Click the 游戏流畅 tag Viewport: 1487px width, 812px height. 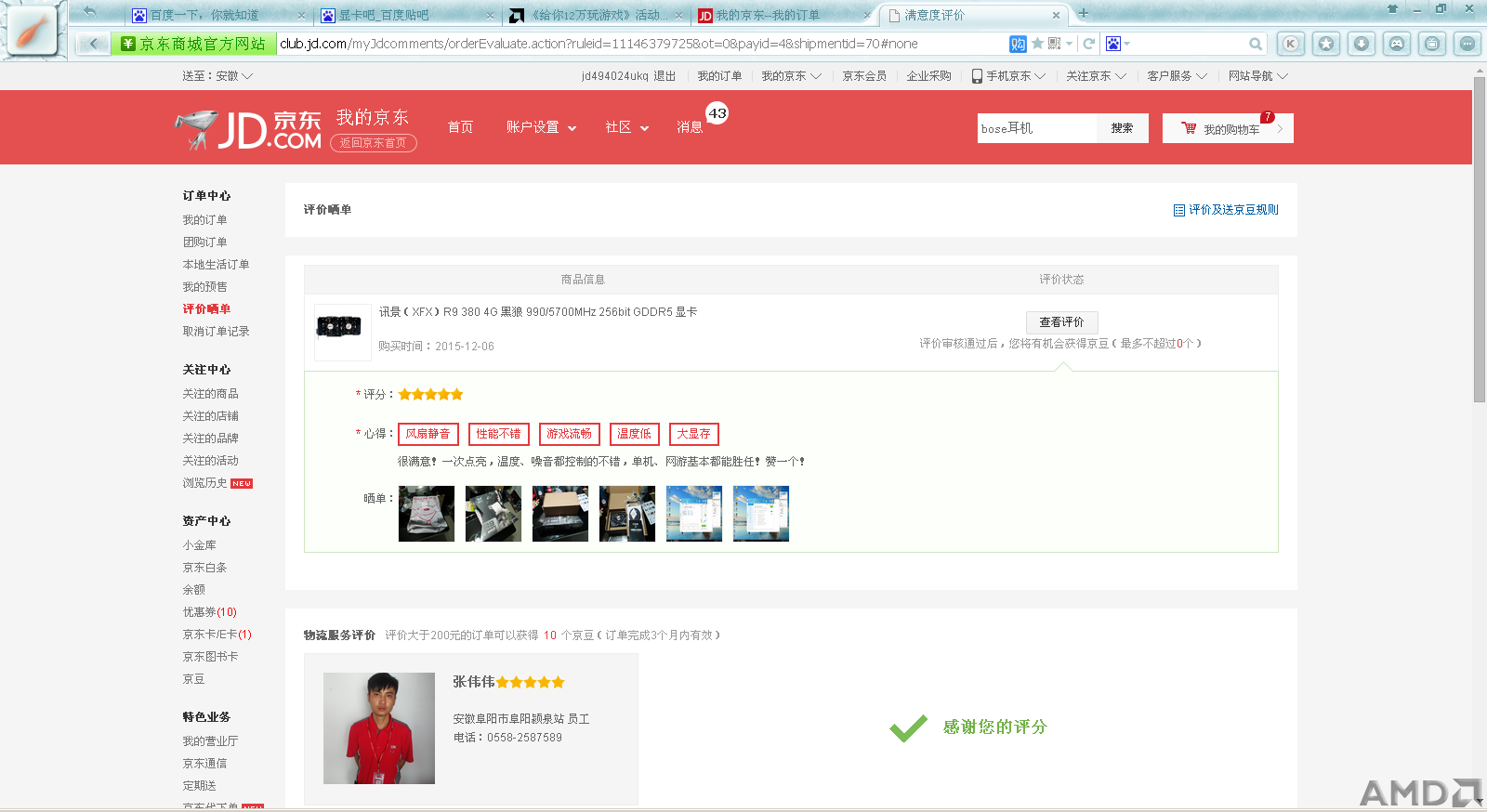point(569,434)
